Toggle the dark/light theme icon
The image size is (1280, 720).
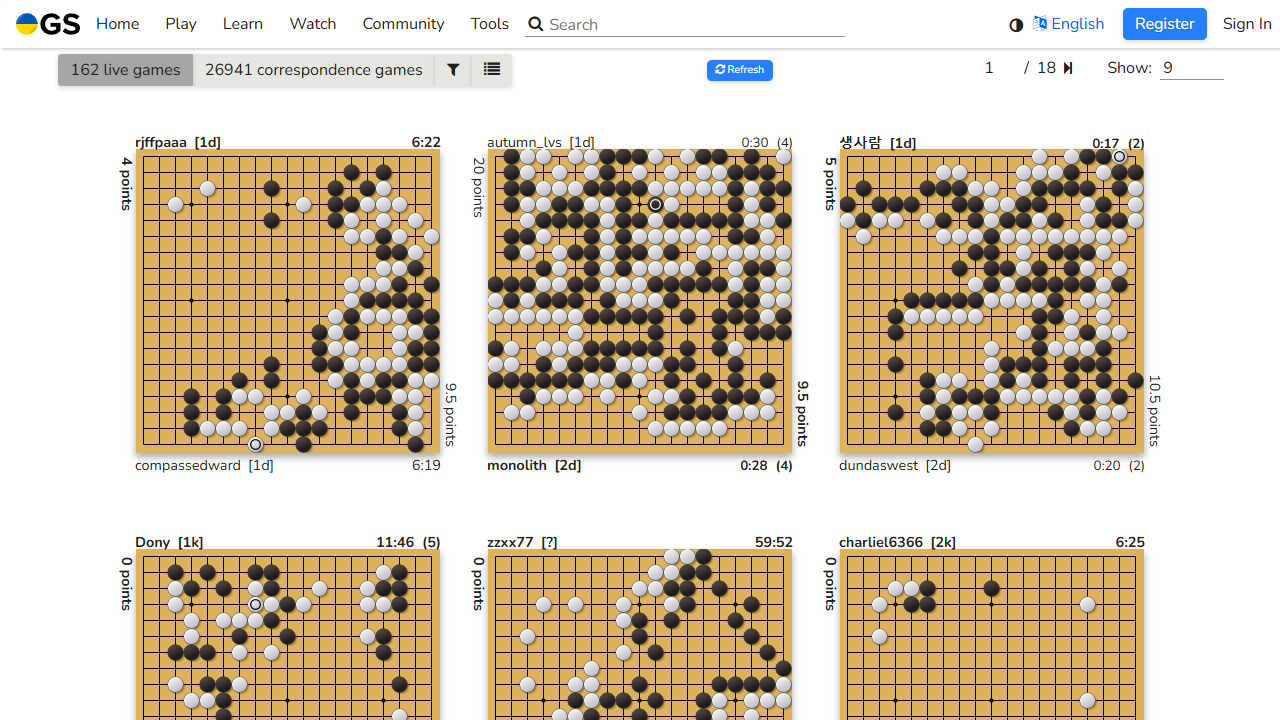tap(1016, 25)
